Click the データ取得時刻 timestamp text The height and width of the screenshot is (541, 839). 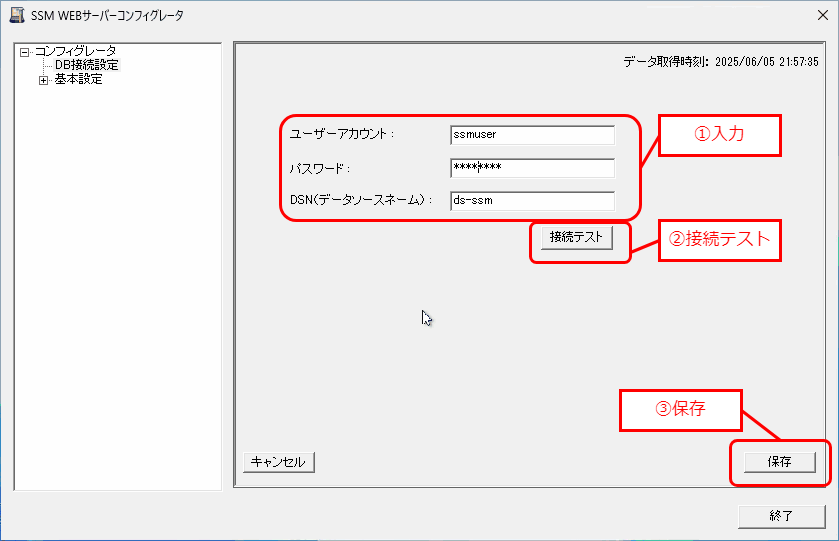point(721,62)
